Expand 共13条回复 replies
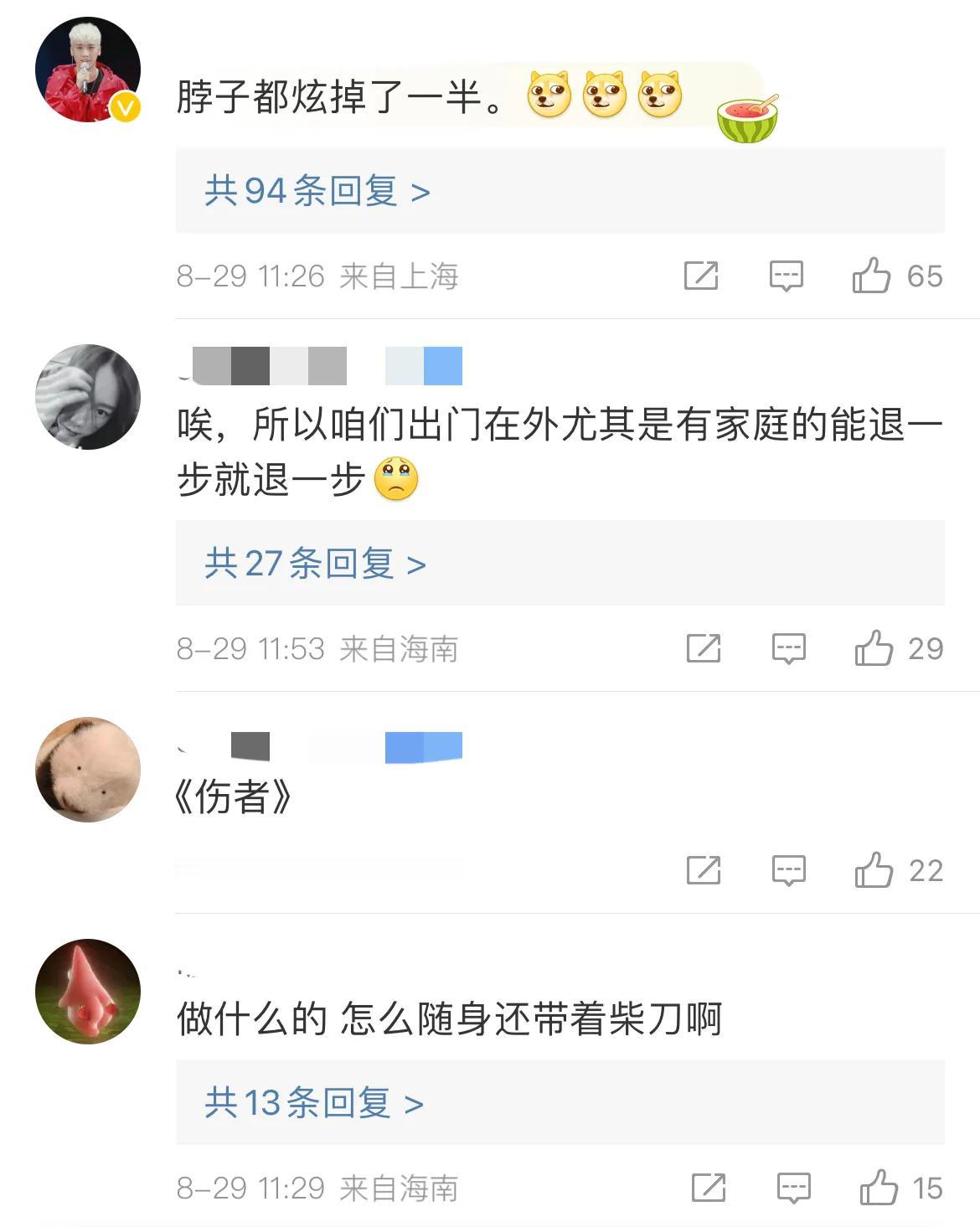The image size is (980, 1227). tap(560, 1102)
